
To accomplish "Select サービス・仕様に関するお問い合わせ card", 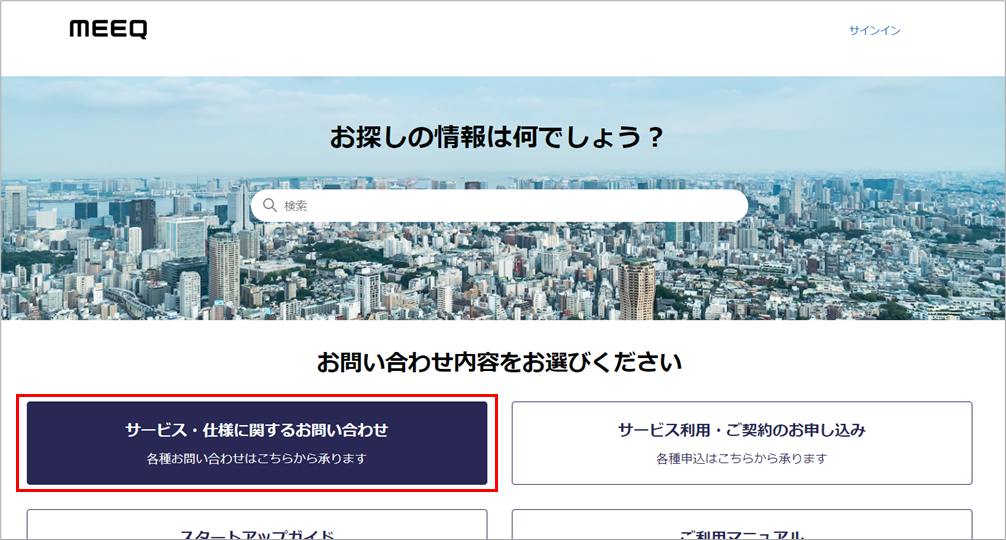I will click(257, 443).
